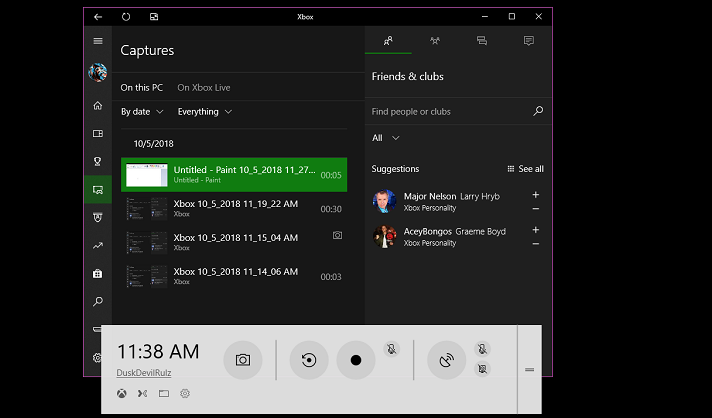Add AceyBongos with the plus button

tap(536, 230)
